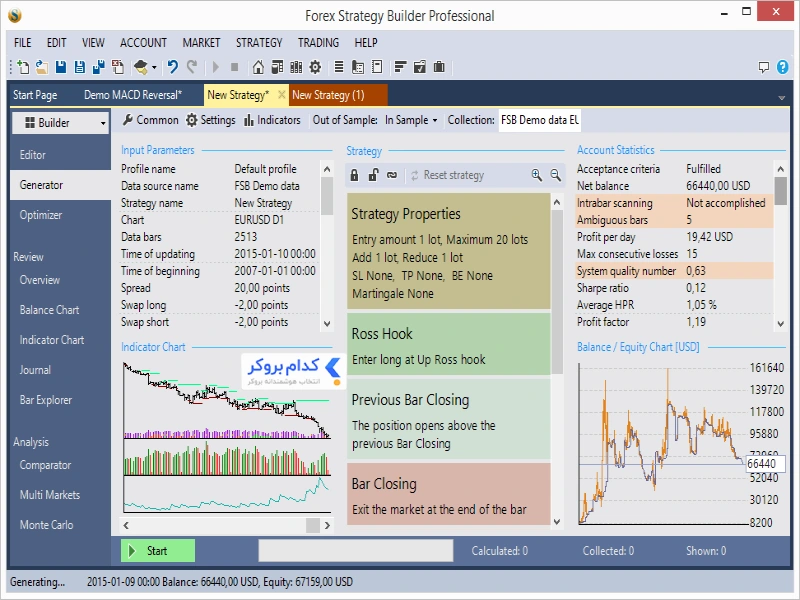Screen dimensions: 800x600
Task: Click the blue help question mark icon
Action: pos(782,67)
